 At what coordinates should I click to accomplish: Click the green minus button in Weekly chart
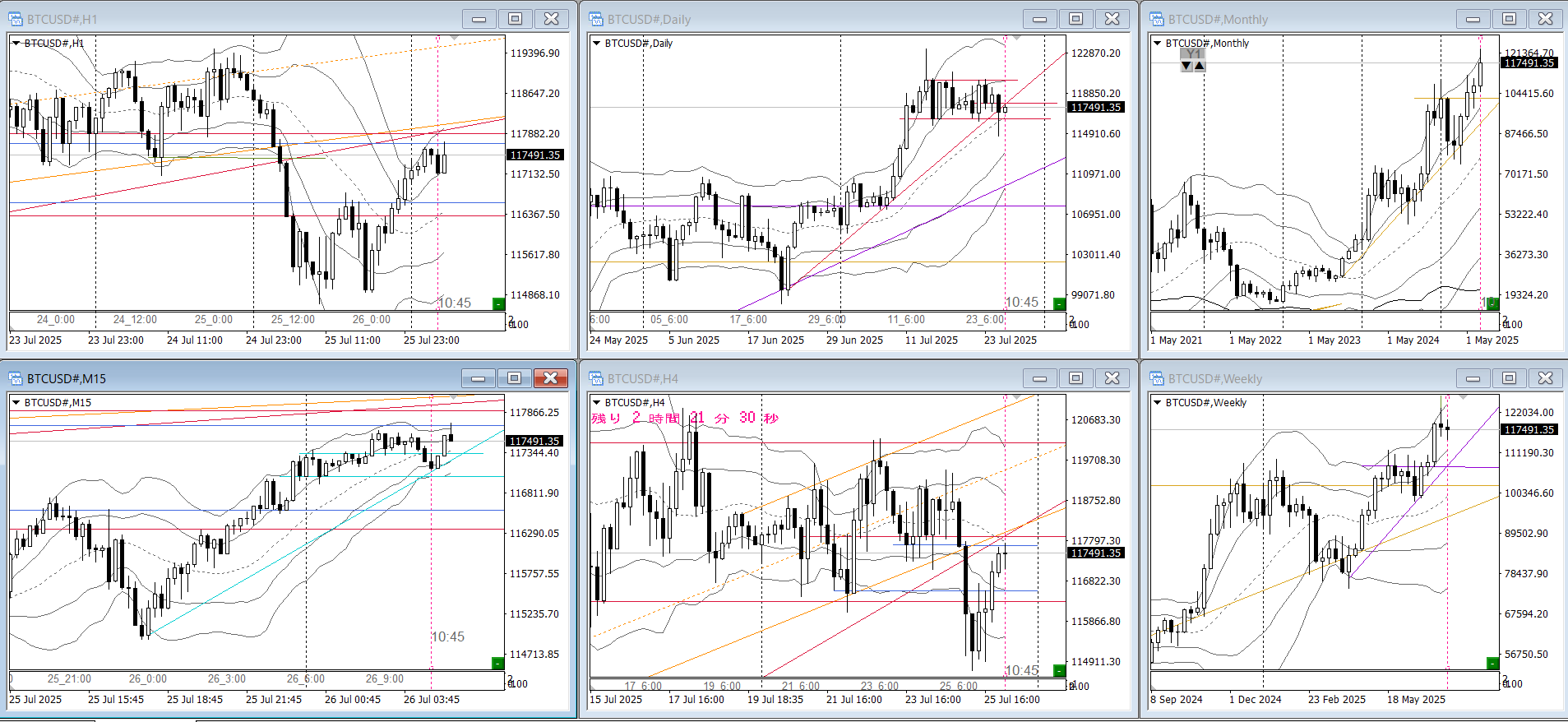click(x=1492, y=664)
